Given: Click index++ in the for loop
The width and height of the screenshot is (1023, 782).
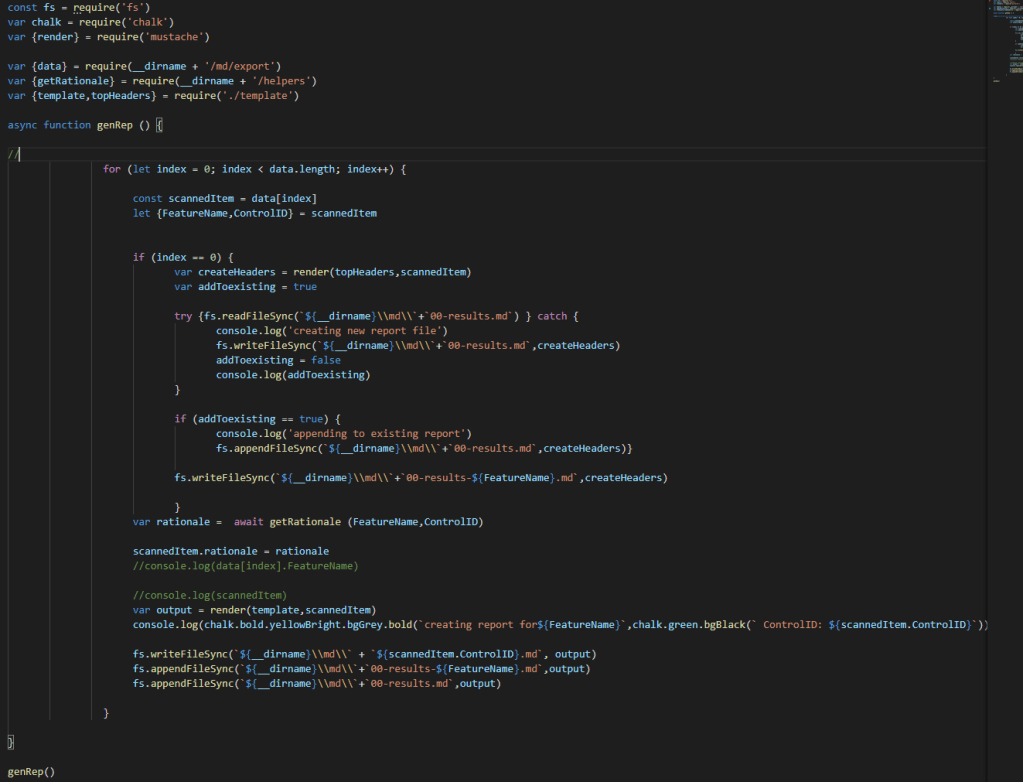Looking at the screenshot, I should (370, 169).
